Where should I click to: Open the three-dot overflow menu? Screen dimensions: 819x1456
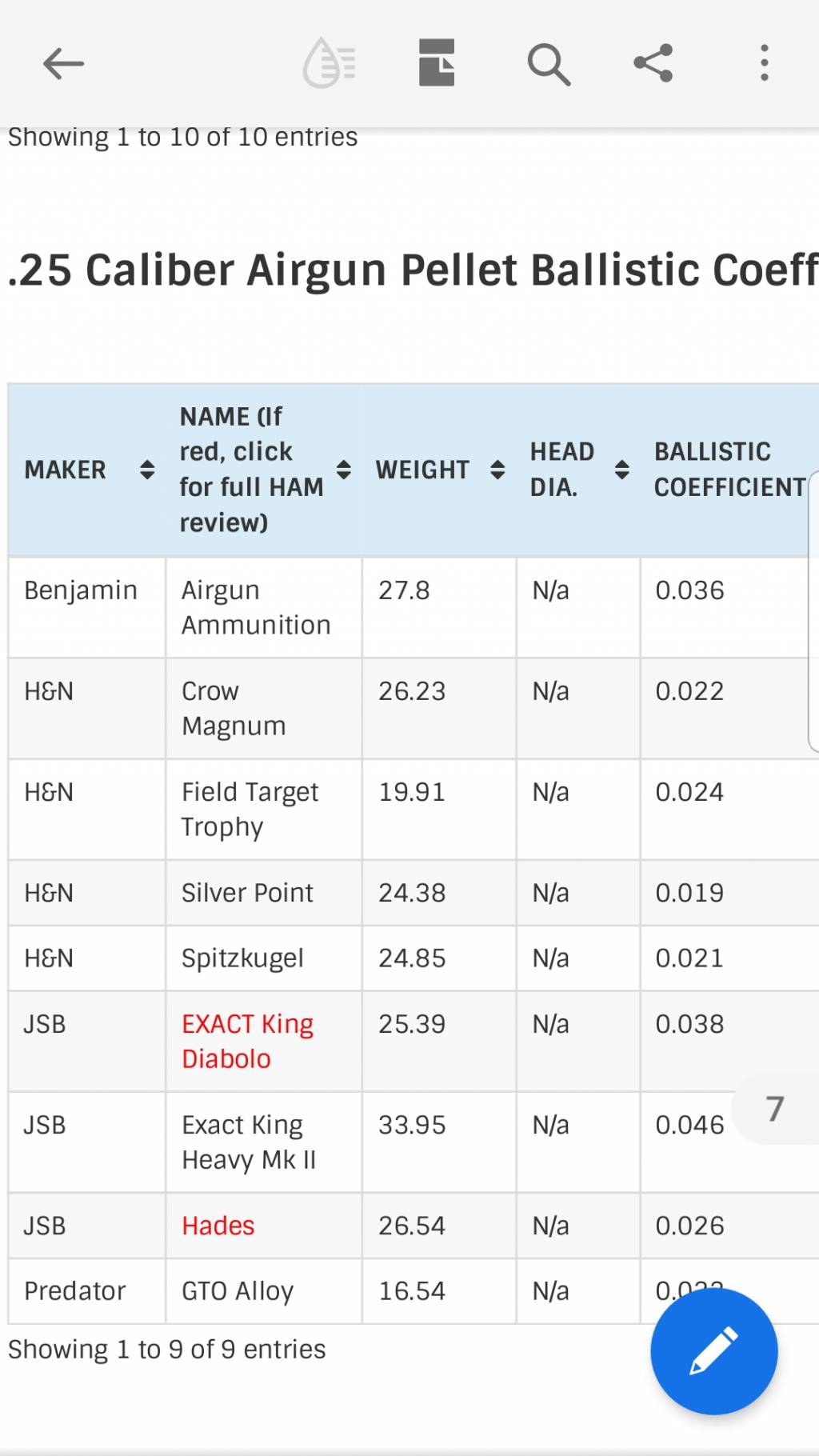(765, 63)
